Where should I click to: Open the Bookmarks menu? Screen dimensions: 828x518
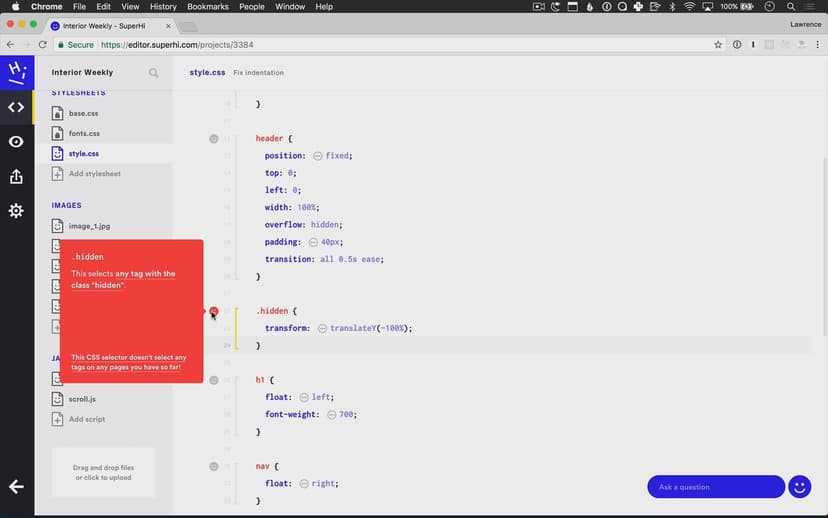pos(207,7)
